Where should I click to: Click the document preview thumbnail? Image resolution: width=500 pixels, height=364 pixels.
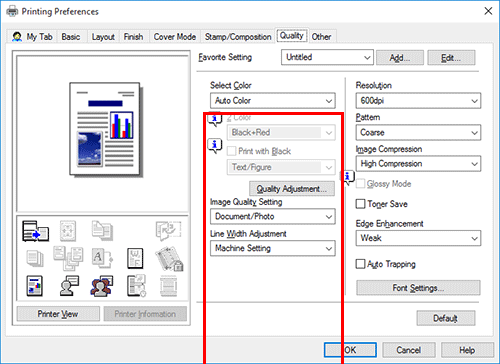coord(106,129)
